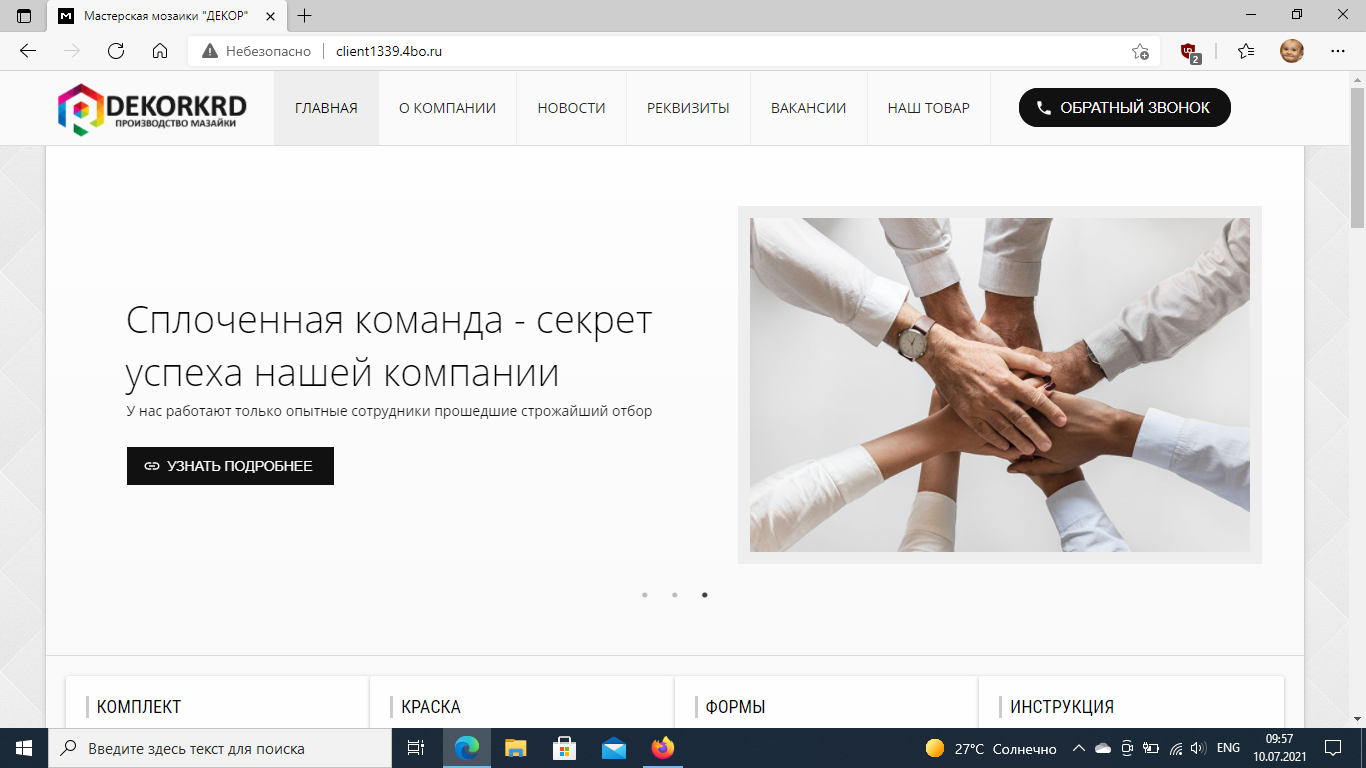The width and height of the screenshot is (1366, 768).
Task: Open File Explorer from the taskbar
Action: click(x=515, y=748)
